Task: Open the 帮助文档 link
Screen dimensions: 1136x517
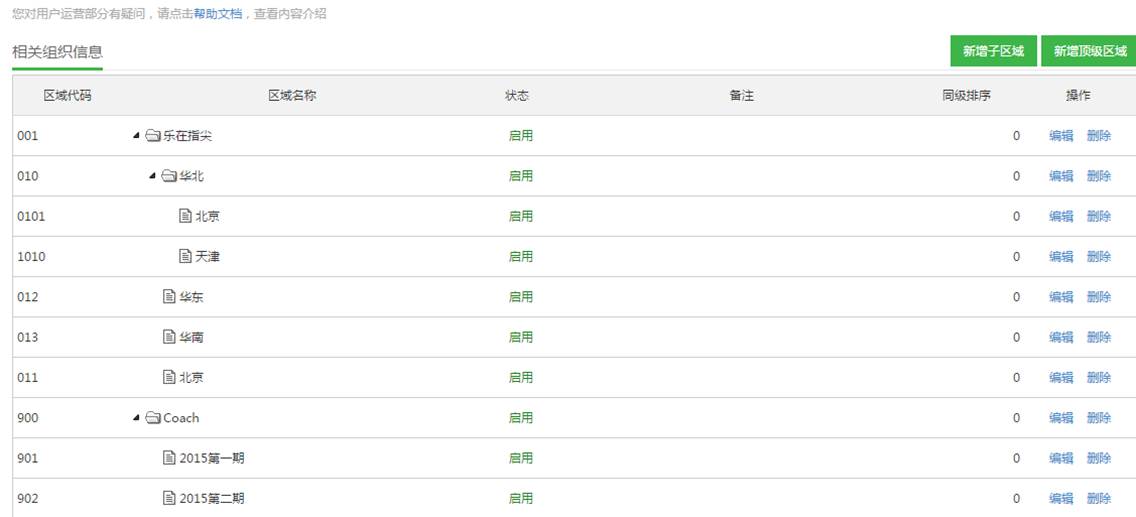Action: click(218, 14)
